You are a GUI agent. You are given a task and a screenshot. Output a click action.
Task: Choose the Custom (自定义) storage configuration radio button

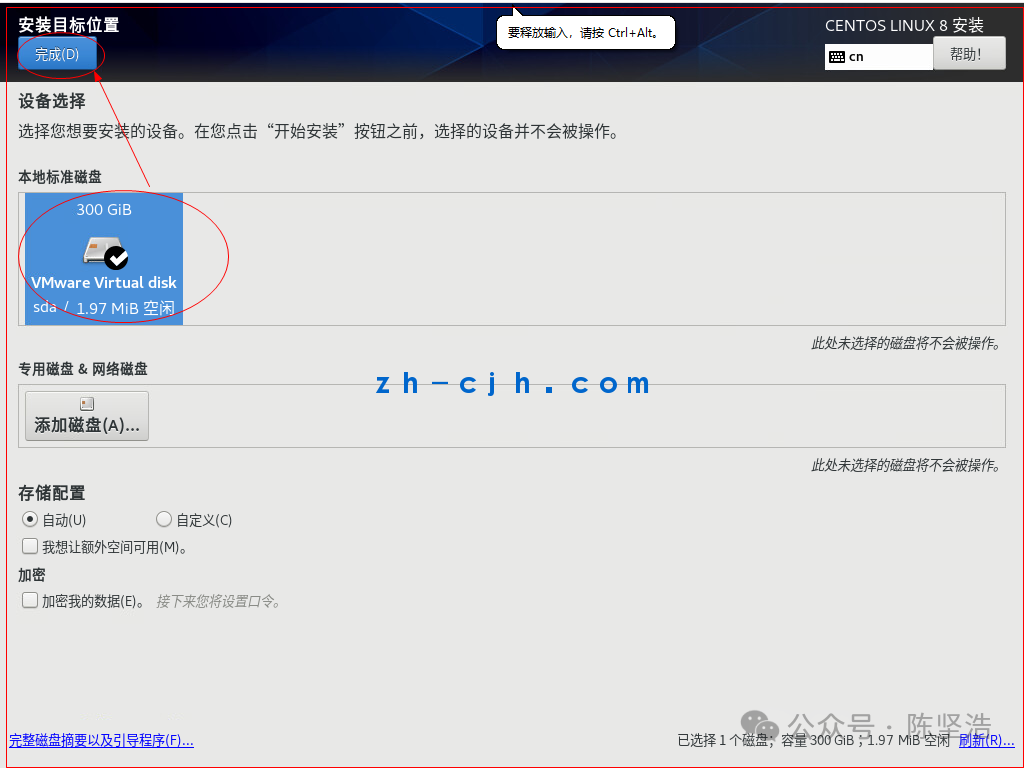[x=164, y=519]
